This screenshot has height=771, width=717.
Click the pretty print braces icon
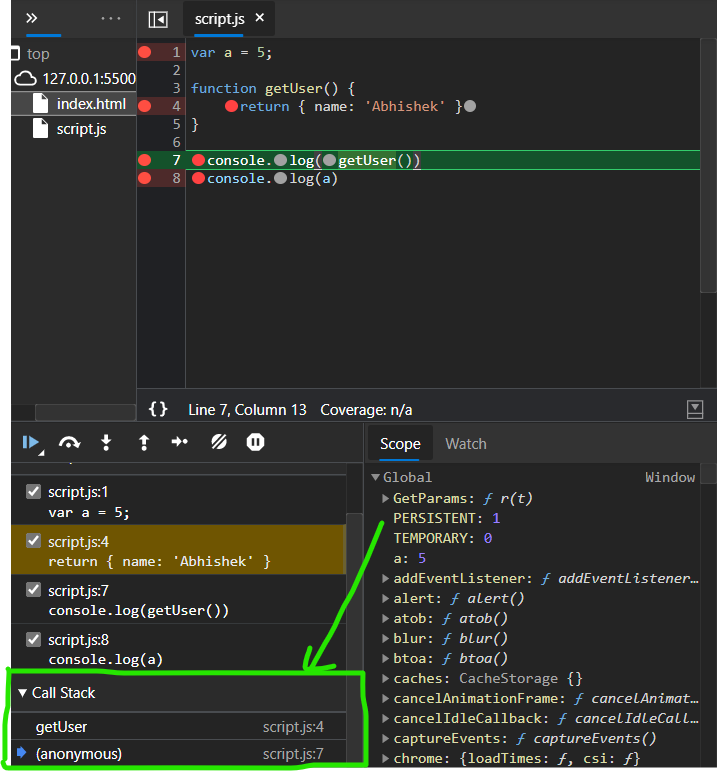pyautogui.click(x=158, y=409)
